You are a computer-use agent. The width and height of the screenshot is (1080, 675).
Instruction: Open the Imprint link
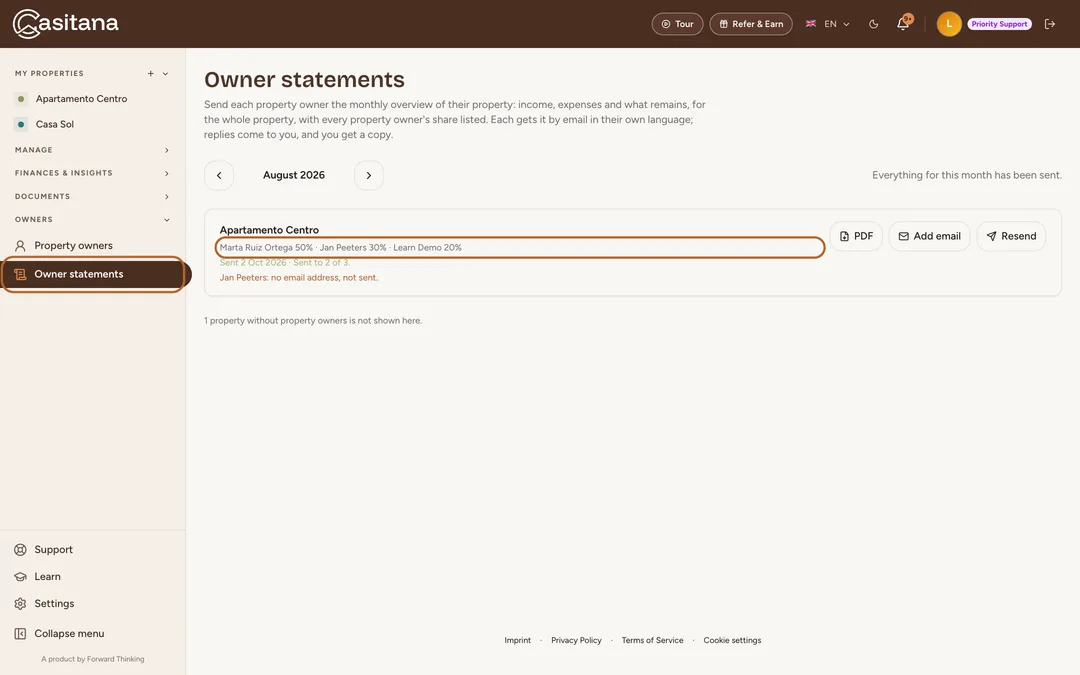point(517,640)
